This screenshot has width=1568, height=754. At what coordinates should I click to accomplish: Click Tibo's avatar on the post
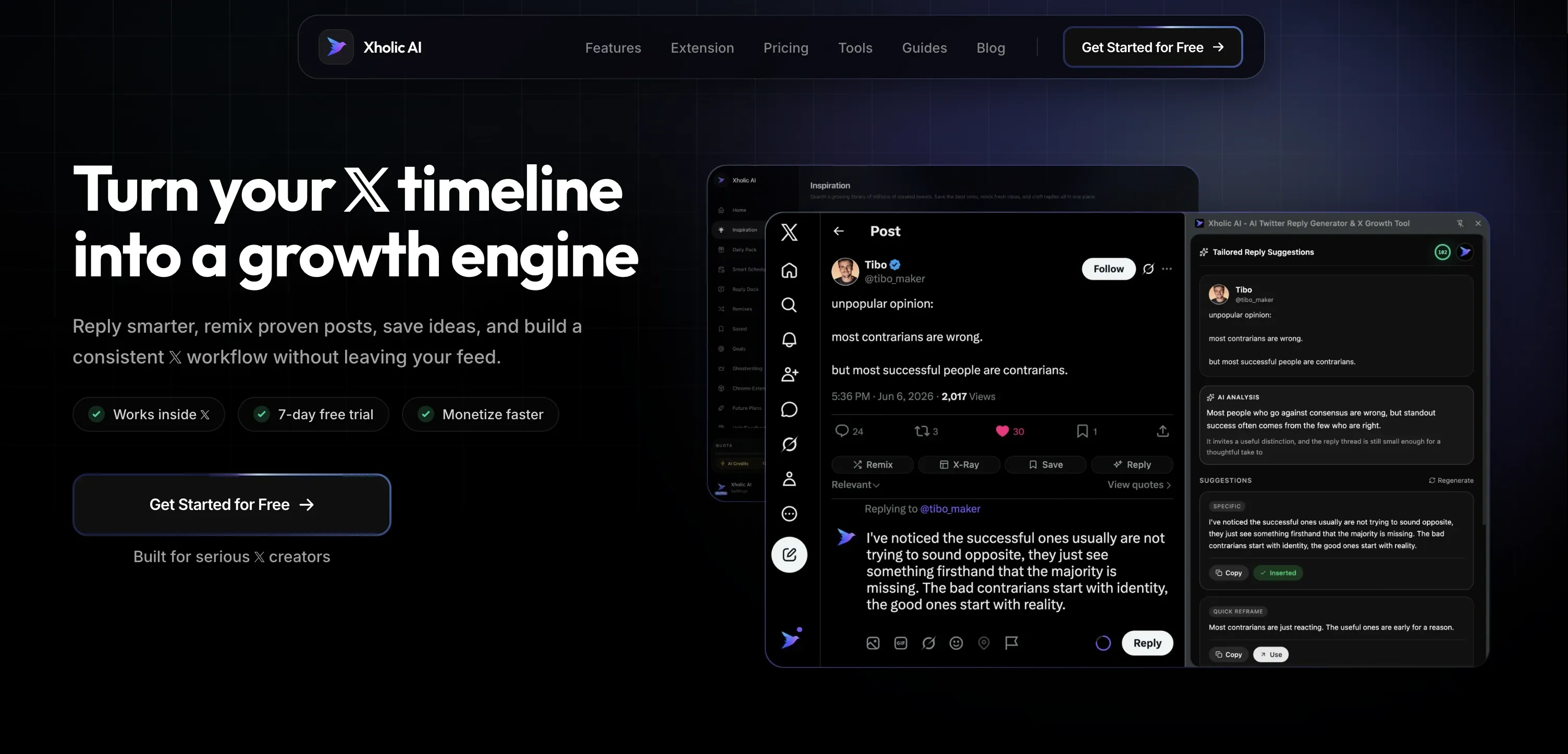(845, 271)
